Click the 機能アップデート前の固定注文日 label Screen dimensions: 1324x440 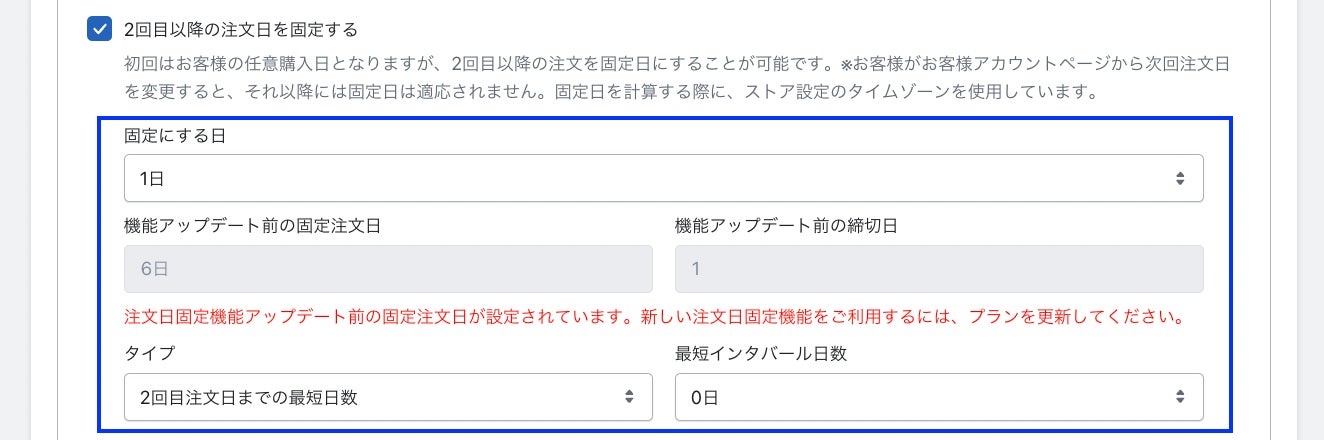click(252, 225)
